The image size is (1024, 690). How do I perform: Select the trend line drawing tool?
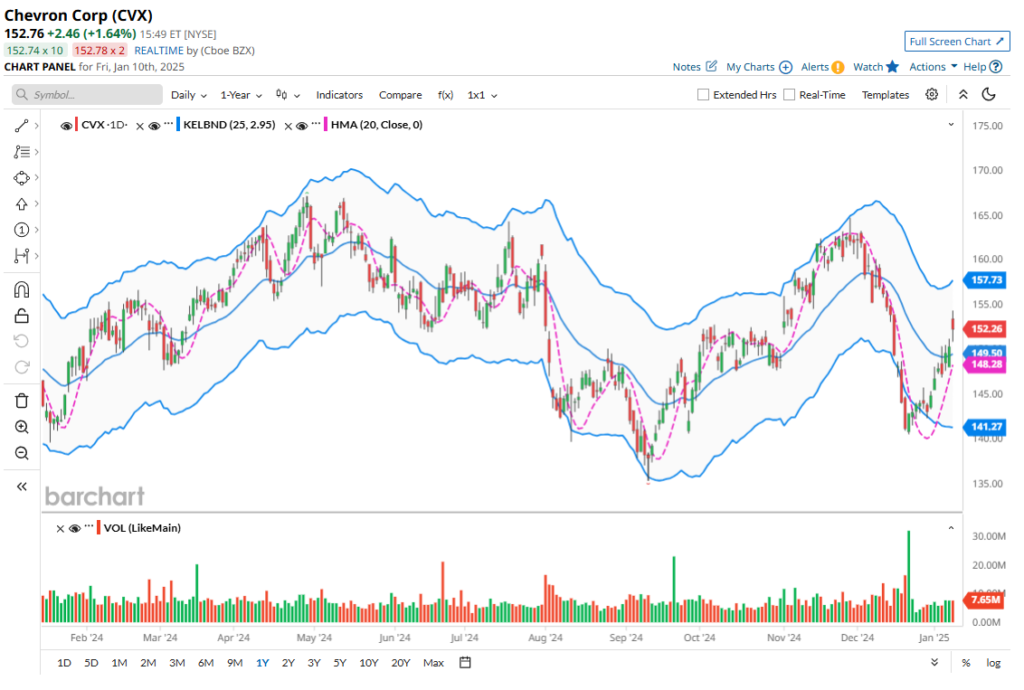coord(21,126)
